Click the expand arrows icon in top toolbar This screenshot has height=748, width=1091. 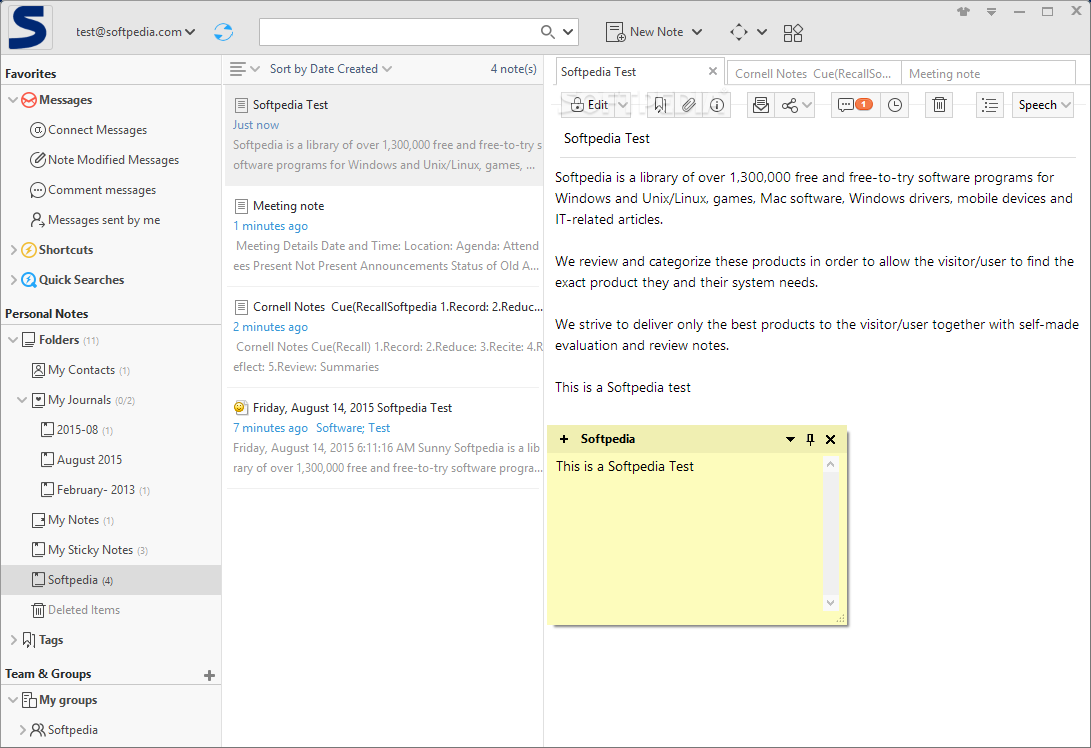[x=739, y=32]
